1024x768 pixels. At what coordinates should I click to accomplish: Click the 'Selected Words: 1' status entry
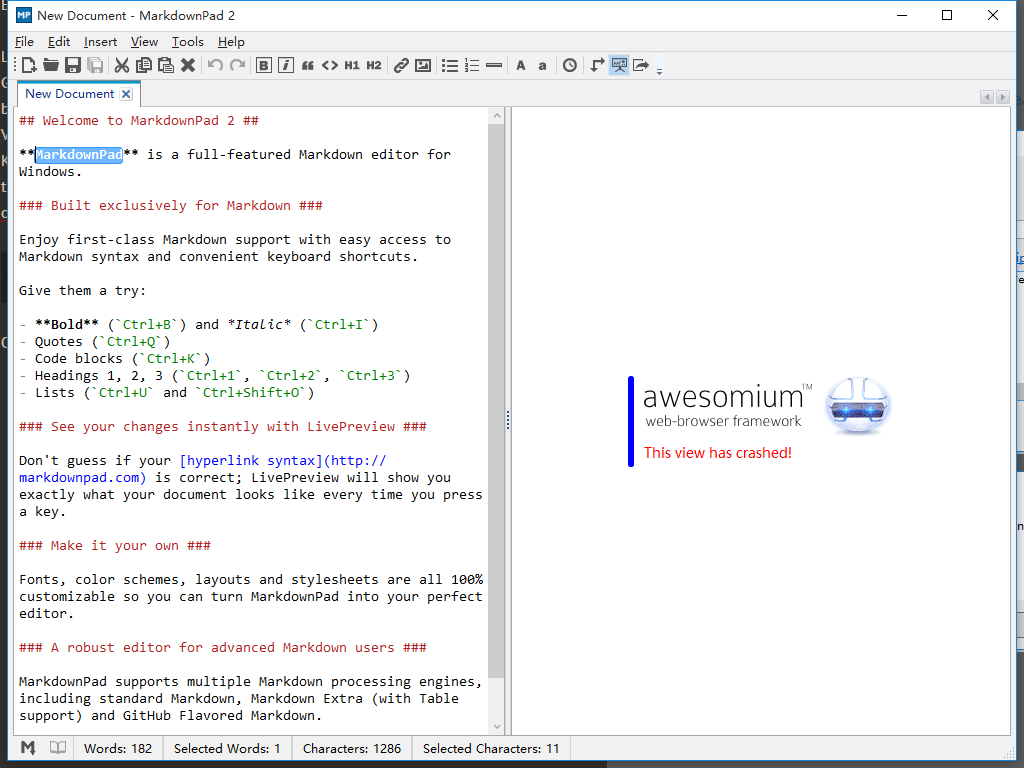(x=227, y=748)
